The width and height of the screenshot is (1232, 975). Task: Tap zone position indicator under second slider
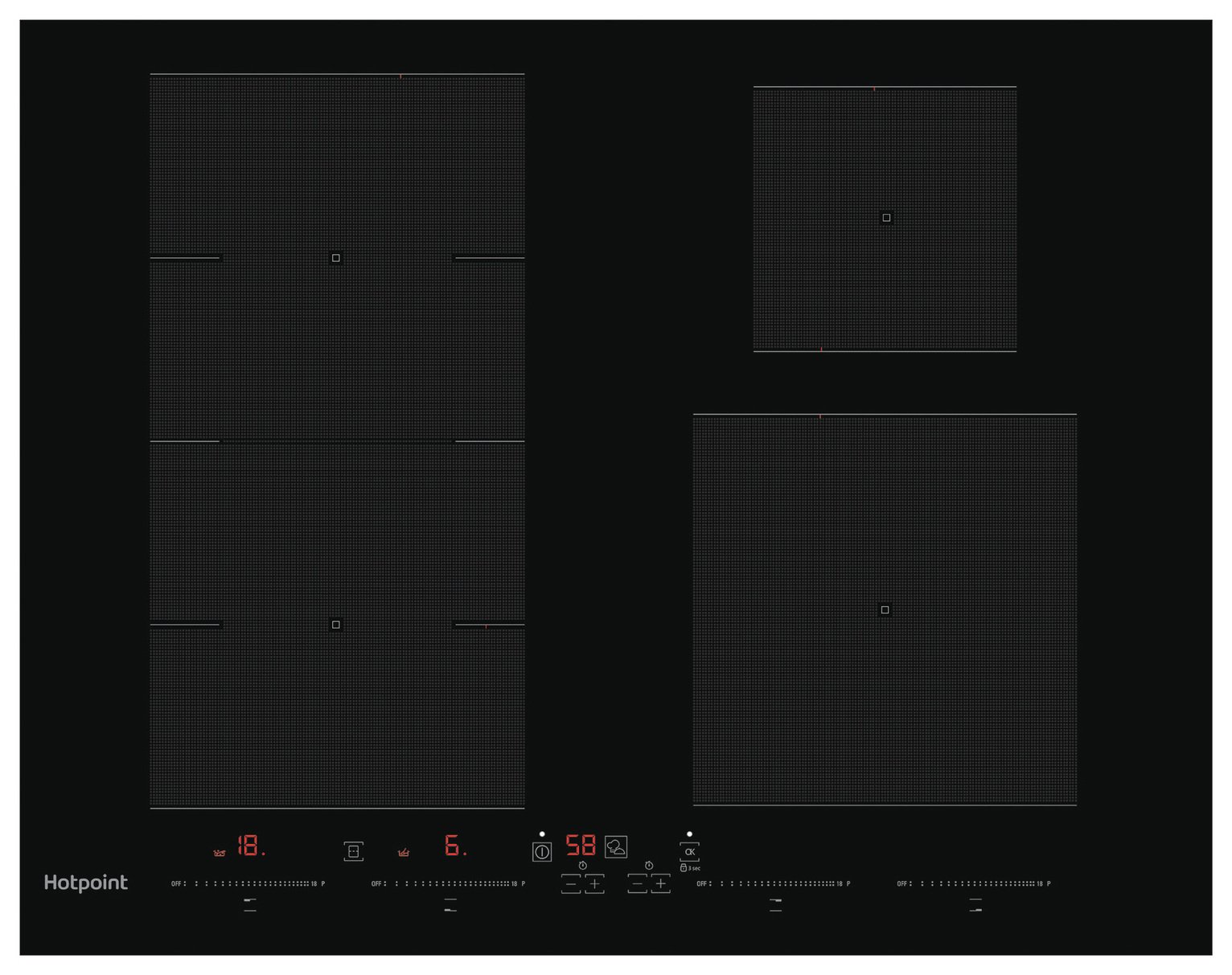450,905
